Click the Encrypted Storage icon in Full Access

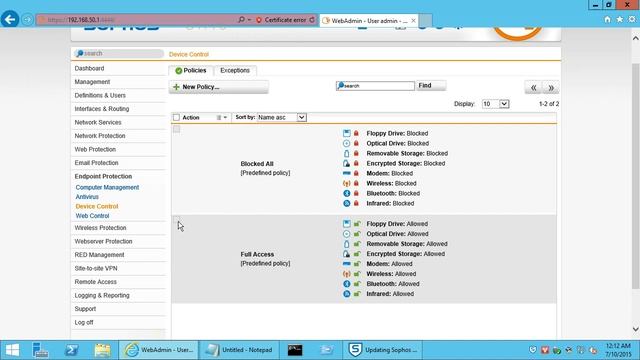click(347, 254)
